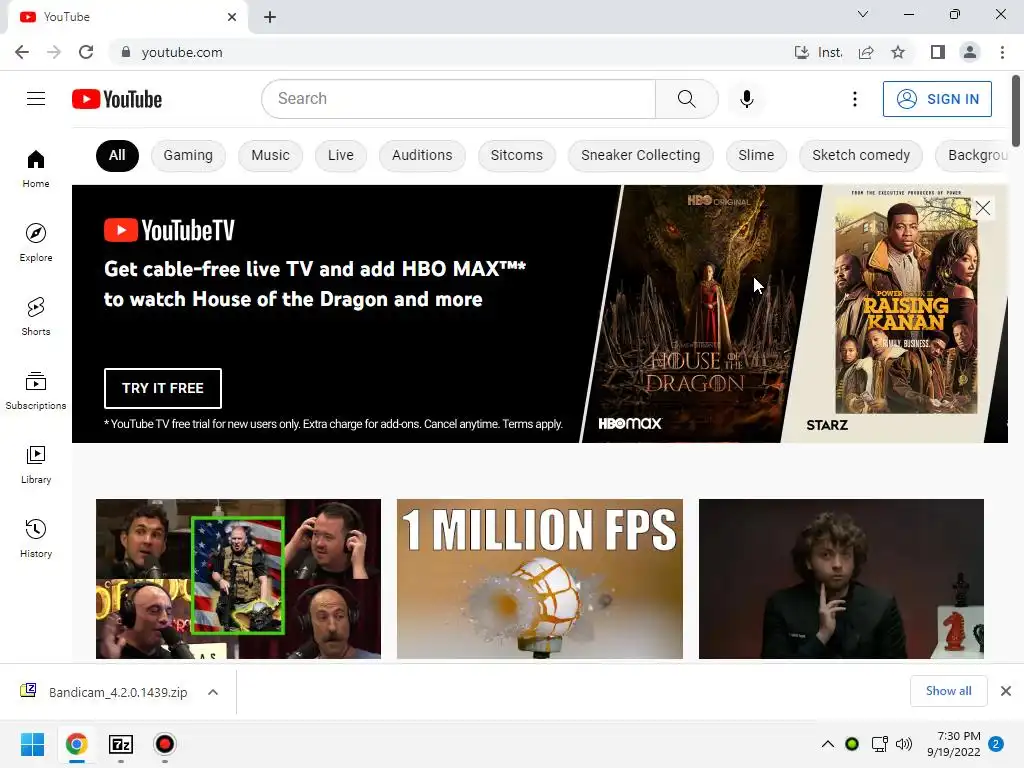Screen dimensions: 1024x768
Task: Open the taskbar clock and date
Action: point(953,744)
